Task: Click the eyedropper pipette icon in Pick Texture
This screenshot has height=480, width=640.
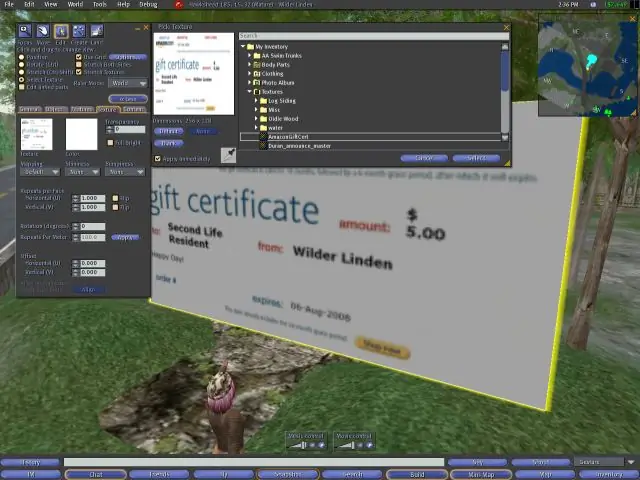Action: (229, 155)
